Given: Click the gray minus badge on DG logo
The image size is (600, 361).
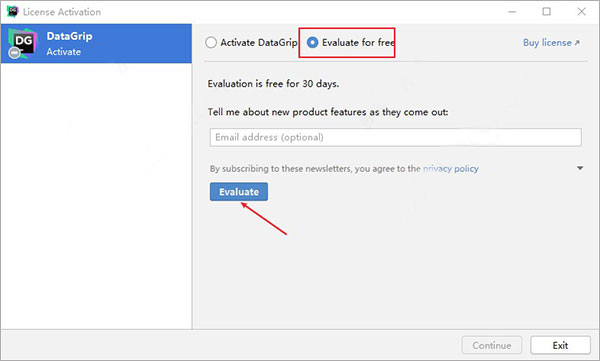Looking at the screenshot, I should tap(15, 53).
